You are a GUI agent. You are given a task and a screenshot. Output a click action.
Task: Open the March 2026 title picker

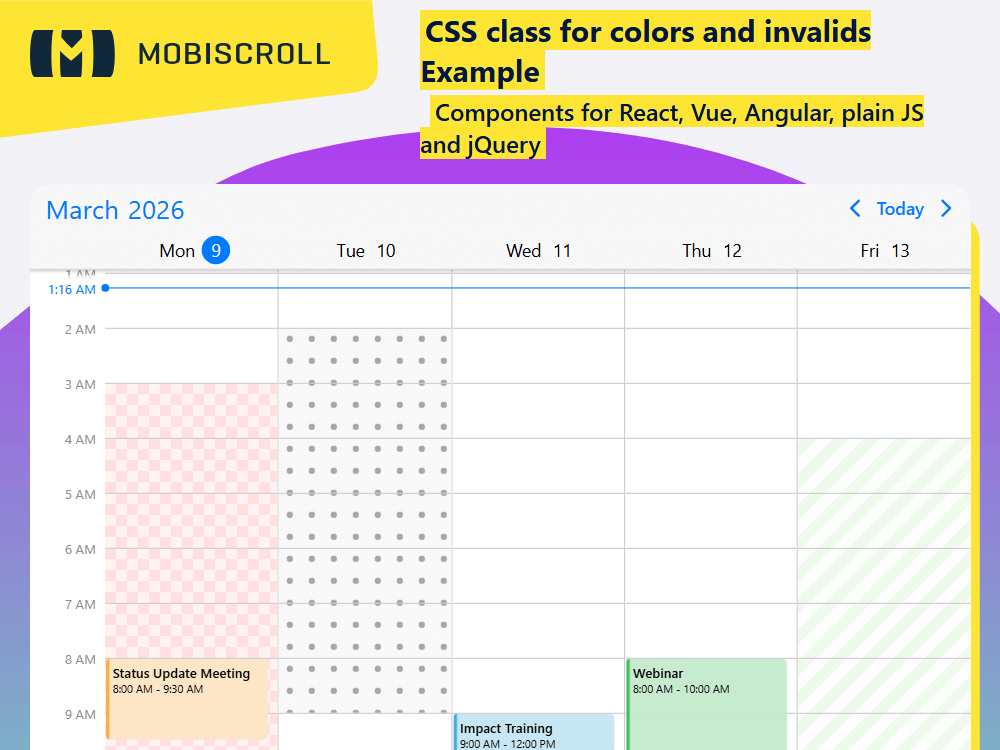click(x=114, y=210)
